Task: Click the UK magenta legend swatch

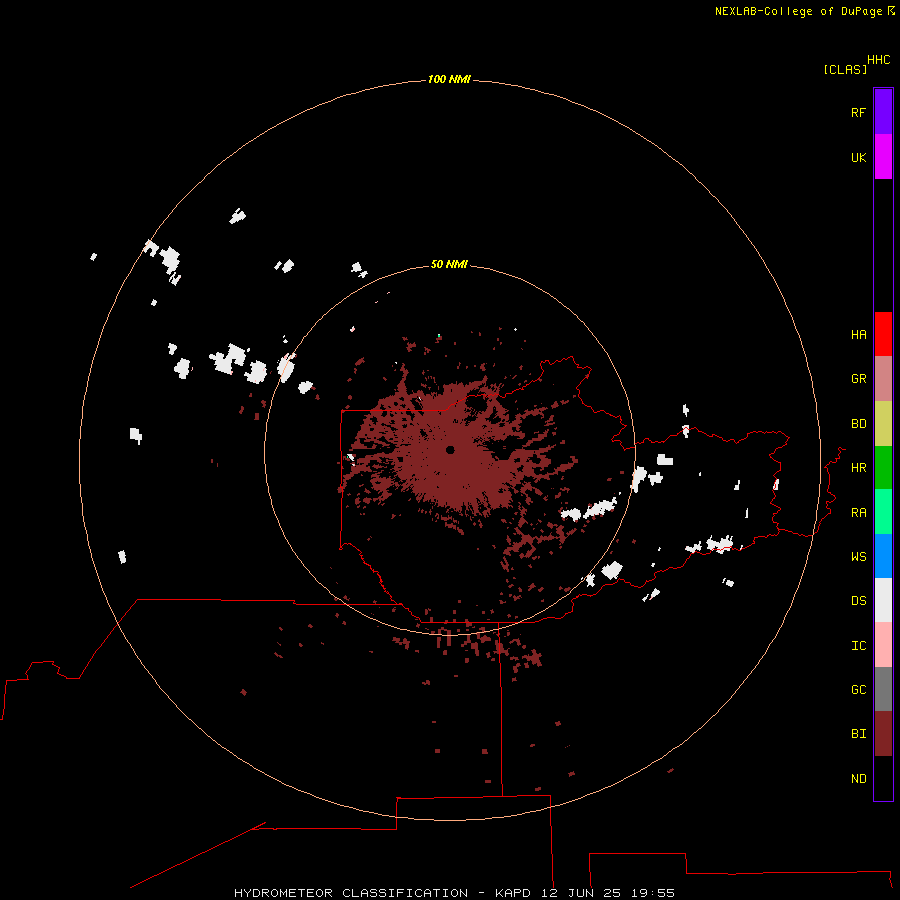Action: (883, 157)
